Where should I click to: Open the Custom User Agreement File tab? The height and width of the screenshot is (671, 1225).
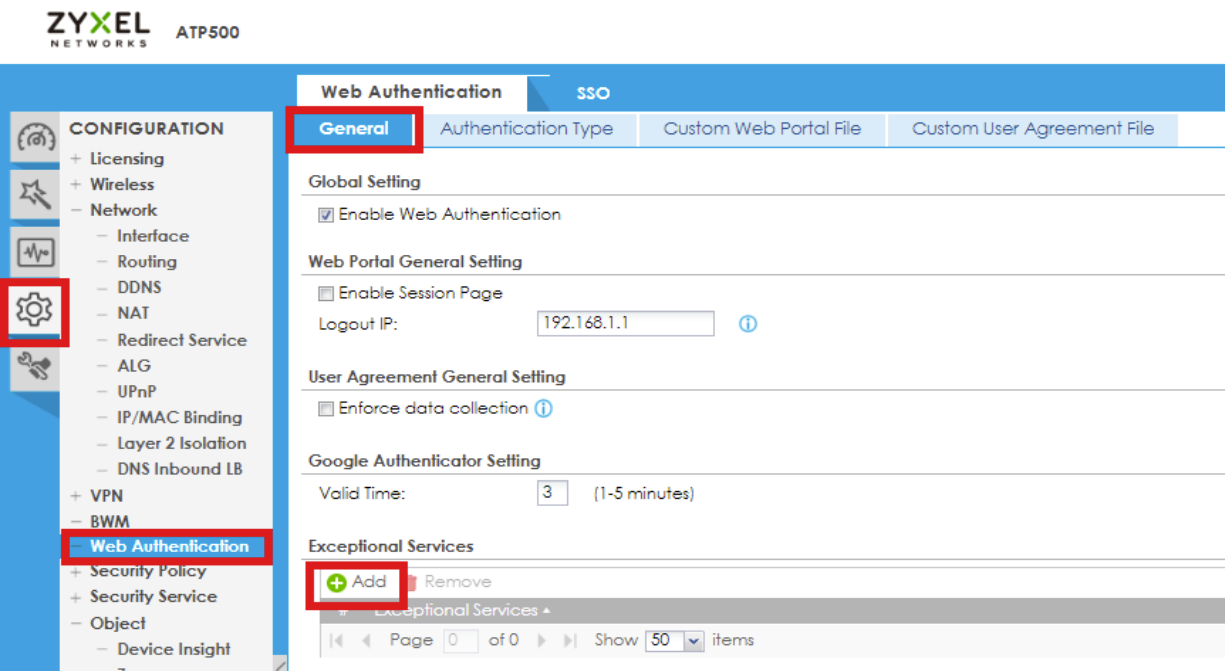pyautogui.click(x=1033, y=129)
